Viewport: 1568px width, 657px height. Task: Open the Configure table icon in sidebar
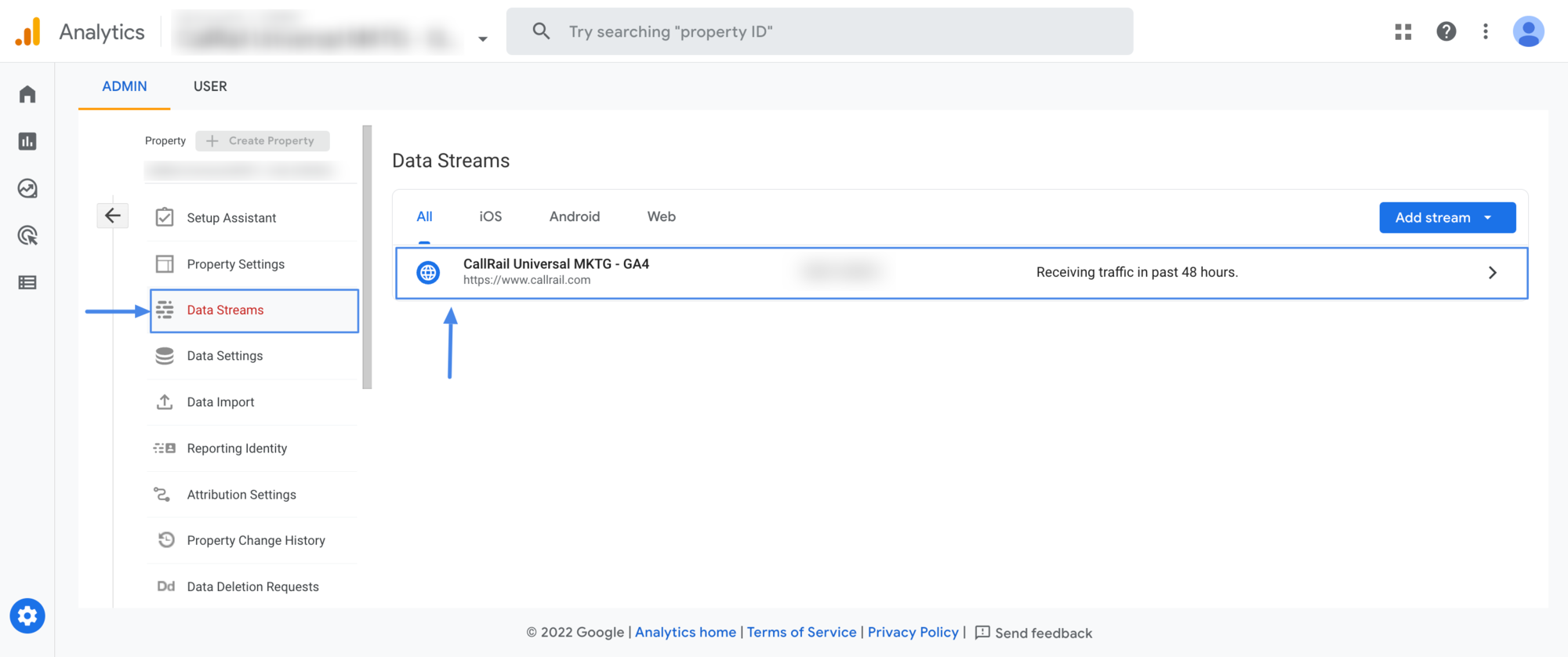pyautogui.click(x=27, y=282)
